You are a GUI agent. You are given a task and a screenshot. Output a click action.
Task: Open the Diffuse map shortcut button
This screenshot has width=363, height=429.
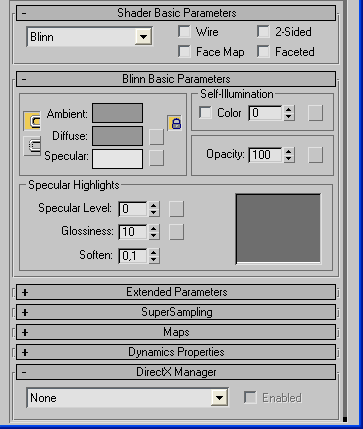[156, 137]
